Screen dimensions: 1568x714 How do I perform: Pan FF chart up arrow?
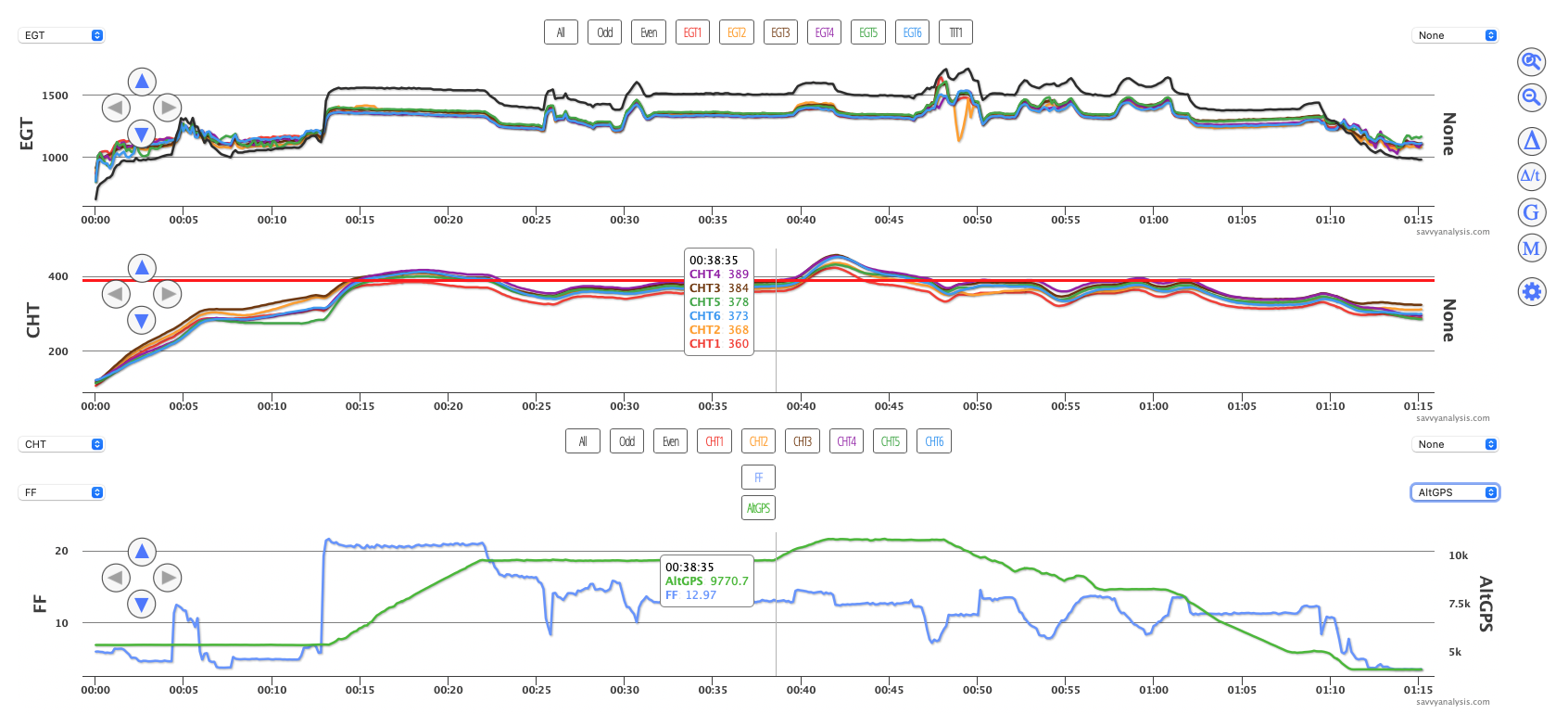142,552
